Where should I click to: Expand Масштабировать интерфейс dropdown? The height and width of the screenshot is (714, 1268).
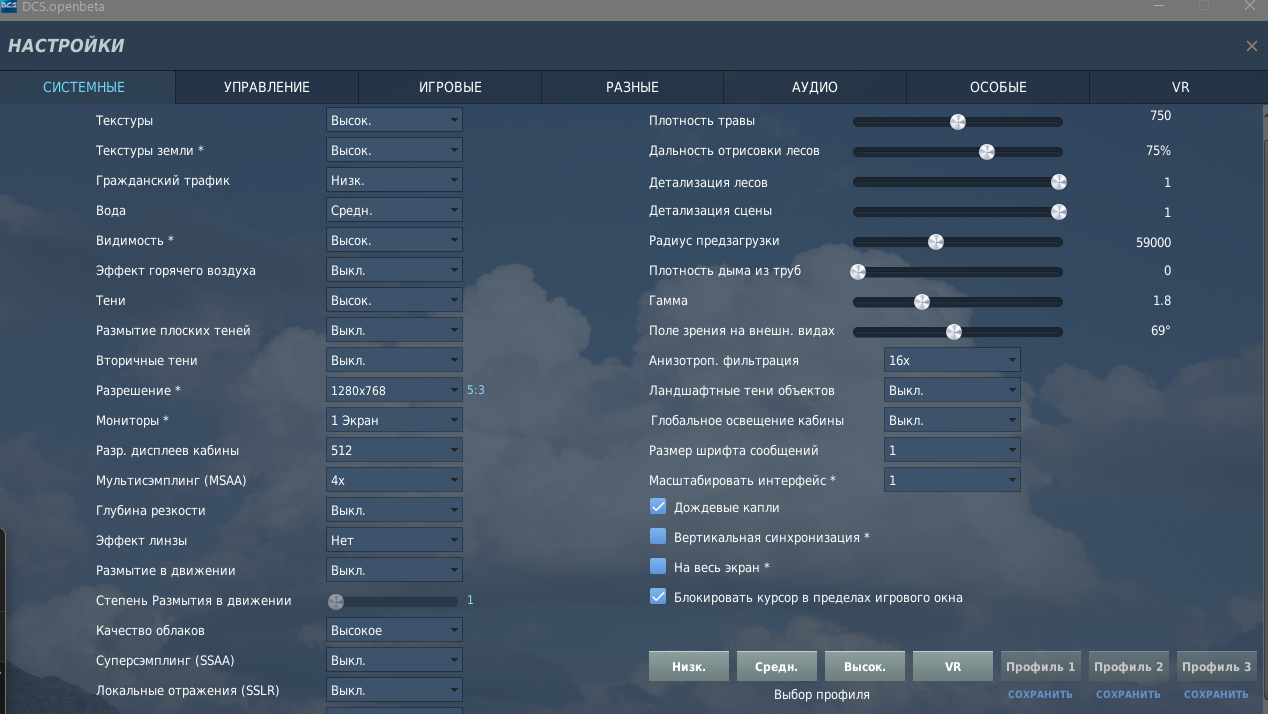[952, 480]
